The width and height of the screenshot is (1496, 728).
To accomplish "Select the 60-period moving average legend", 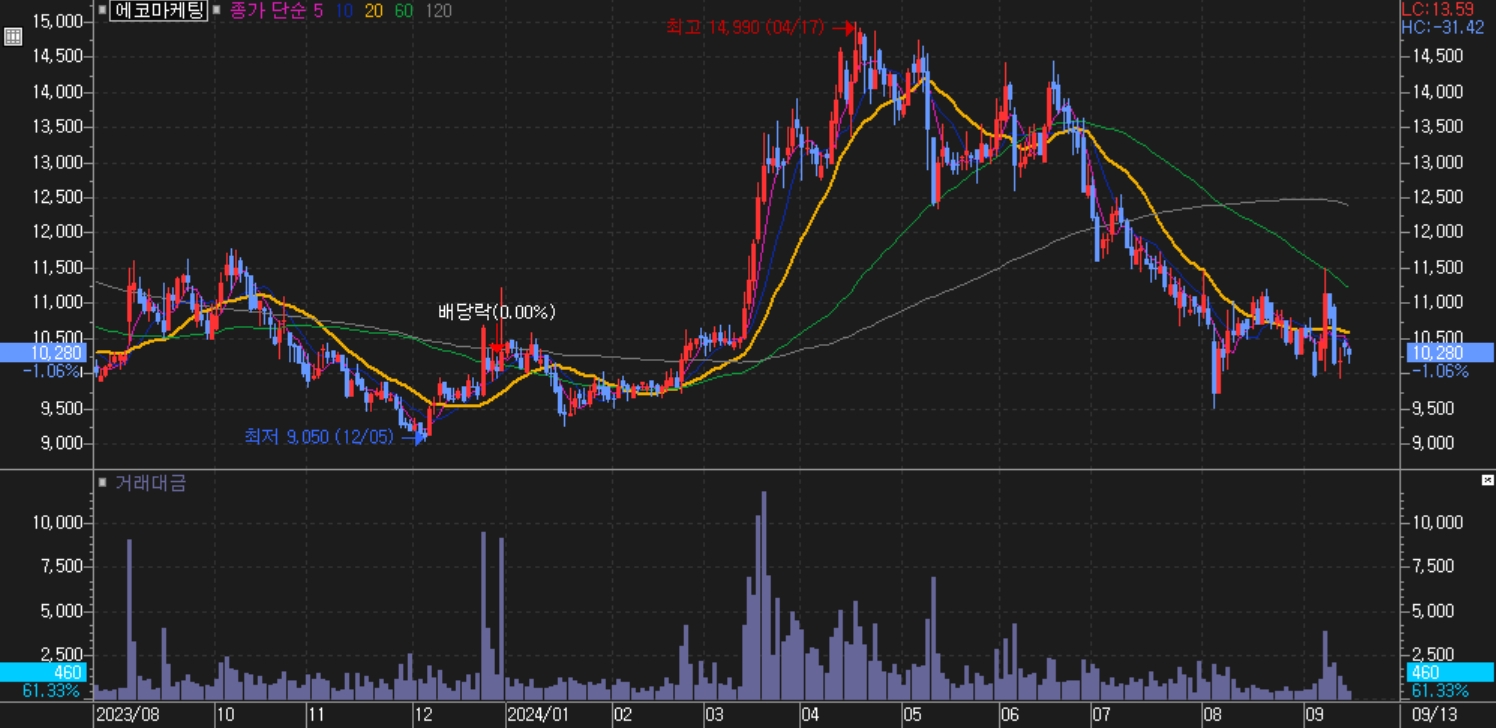I will pos(404,11).
